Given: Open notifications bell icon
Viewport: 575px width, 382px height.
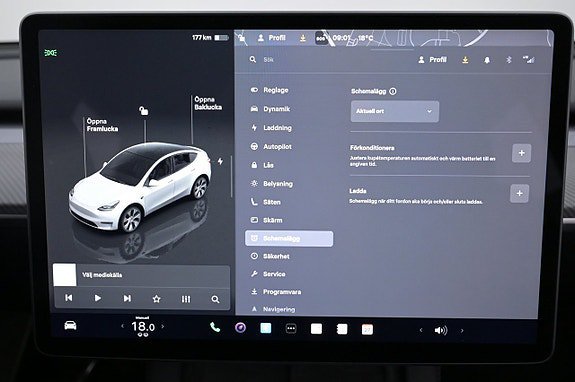Looking at the screenshot, I should (x=487, y=60).
